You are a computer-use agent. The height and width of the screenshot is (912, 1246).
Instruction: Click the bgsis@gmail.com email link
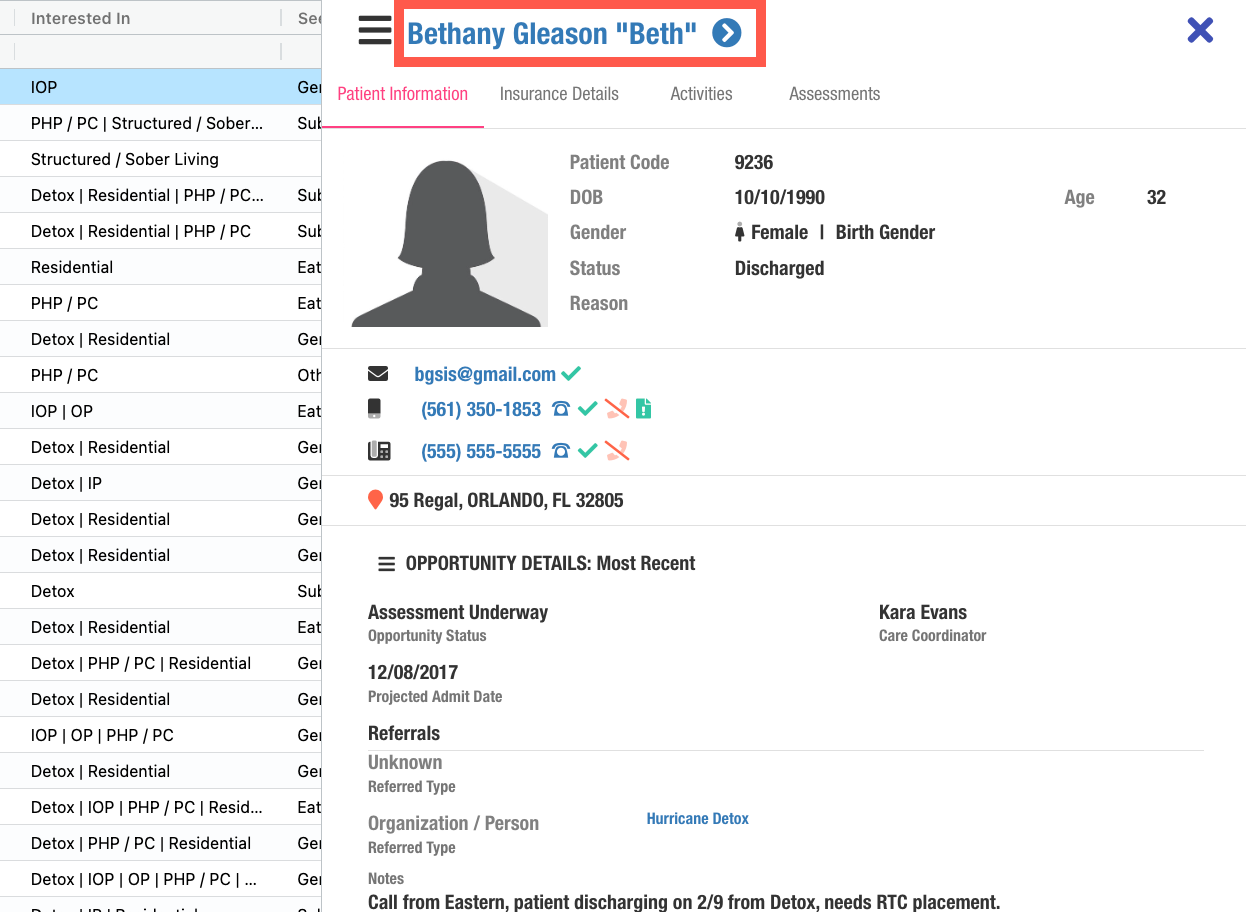pos(485,374)
